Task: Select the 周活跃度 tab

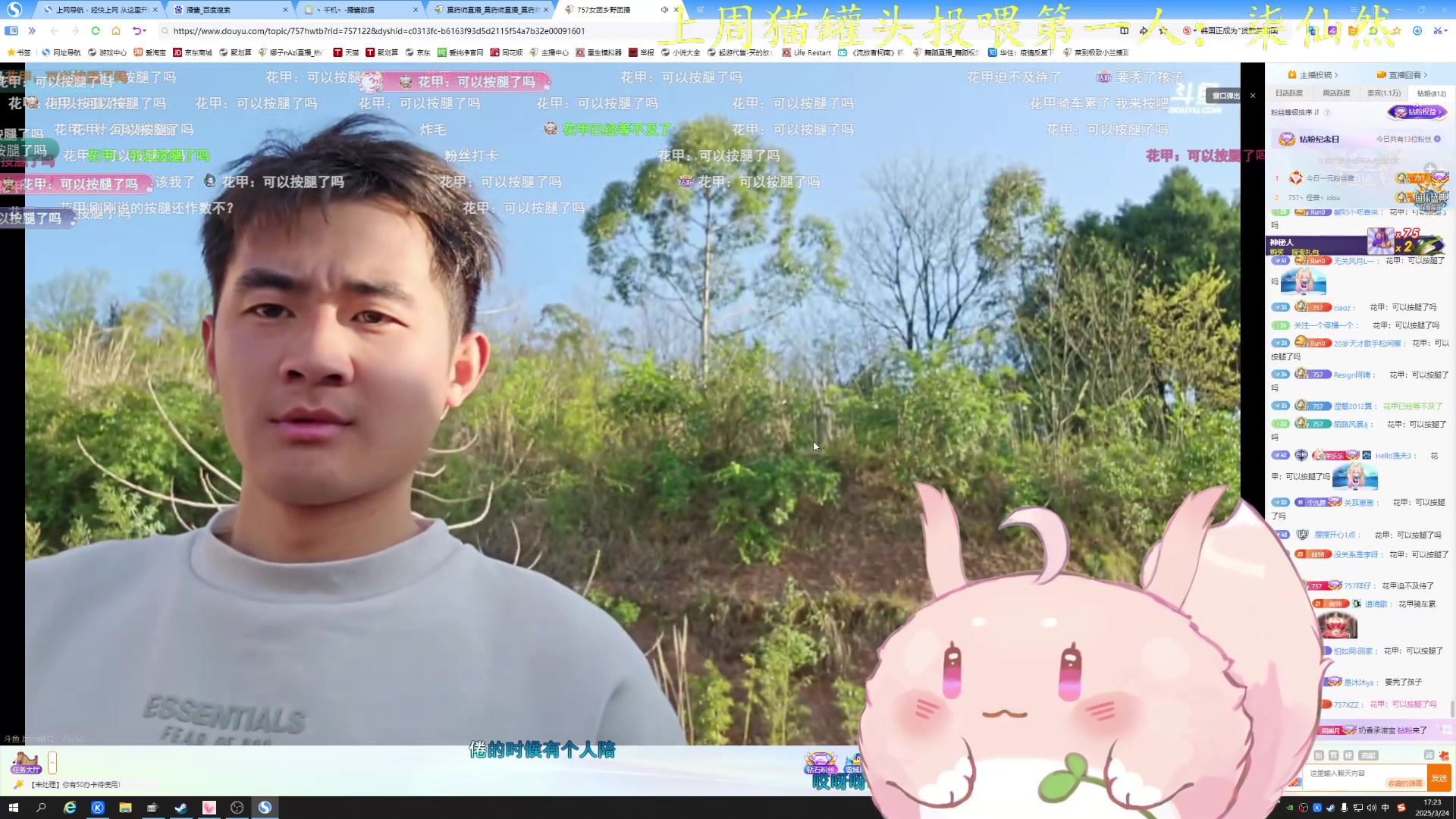Action: (x=1336, y=93)
